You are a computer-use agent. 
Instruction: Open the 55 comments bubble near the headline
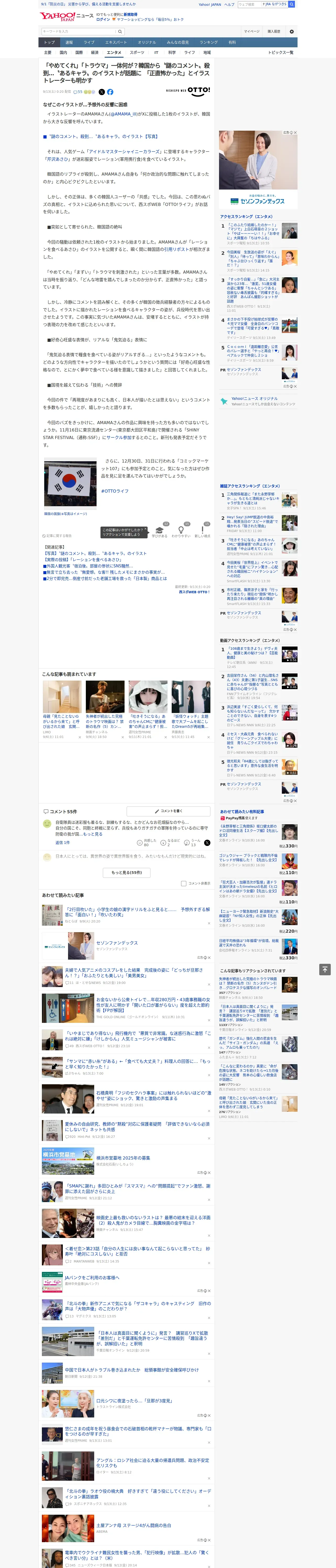(x=78, y=92)
